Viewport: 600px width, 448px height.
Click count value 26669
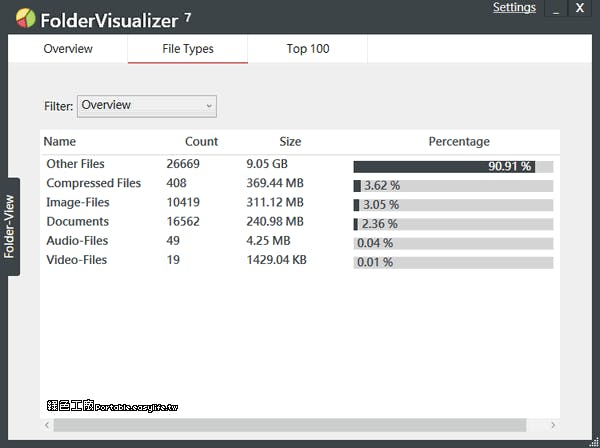183,164
